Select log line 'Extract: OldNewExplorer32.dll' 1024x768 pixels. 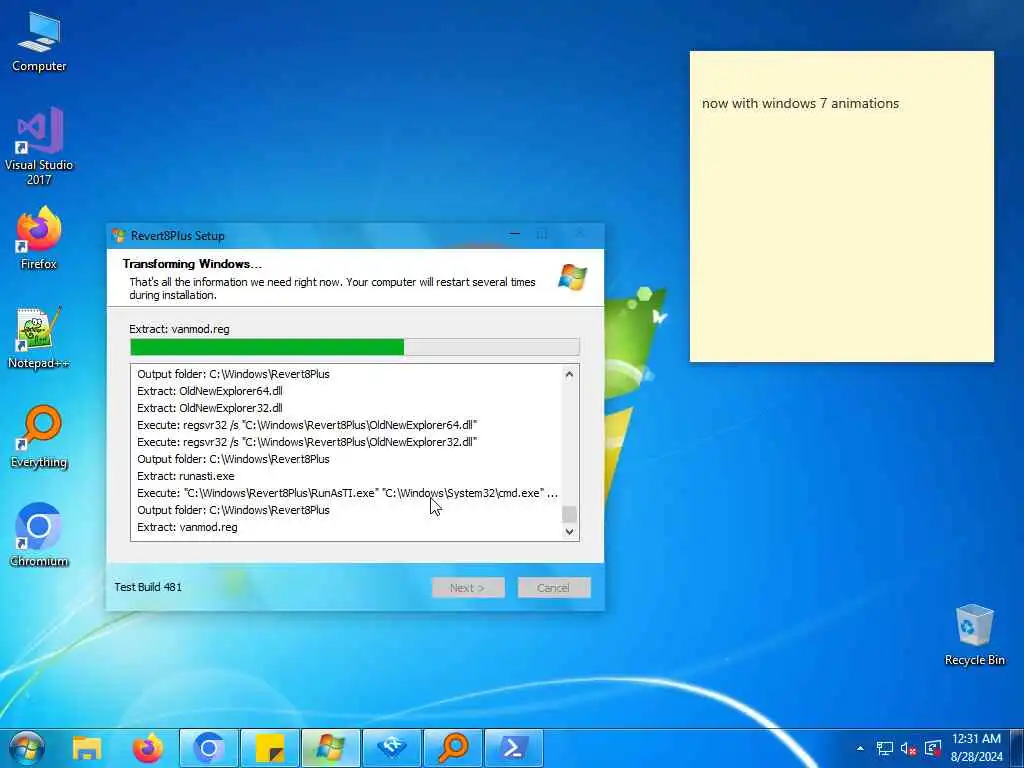click(x=210, y=408)
